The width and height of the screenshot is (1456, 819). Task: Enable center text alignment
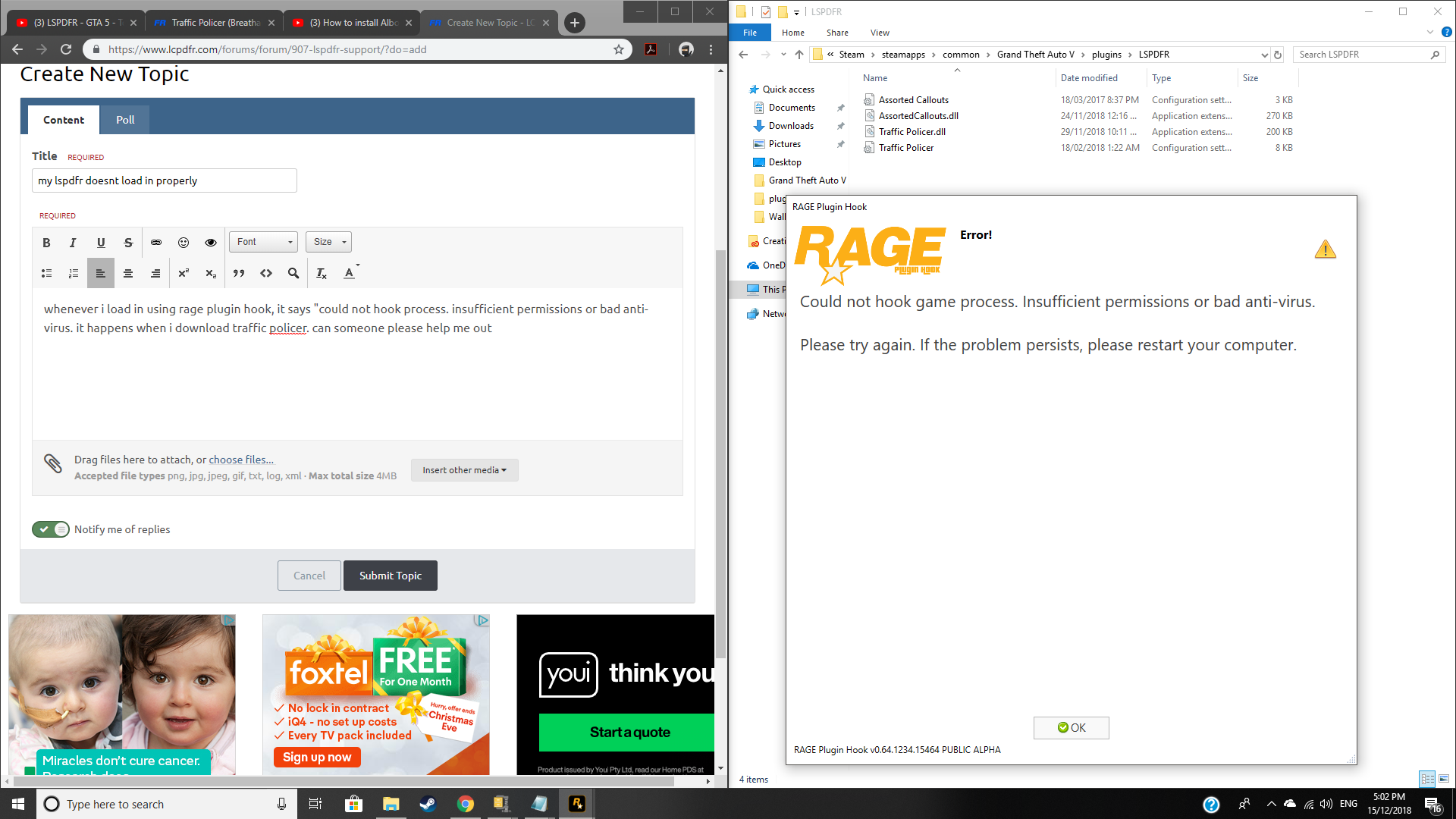click(128, 274)
